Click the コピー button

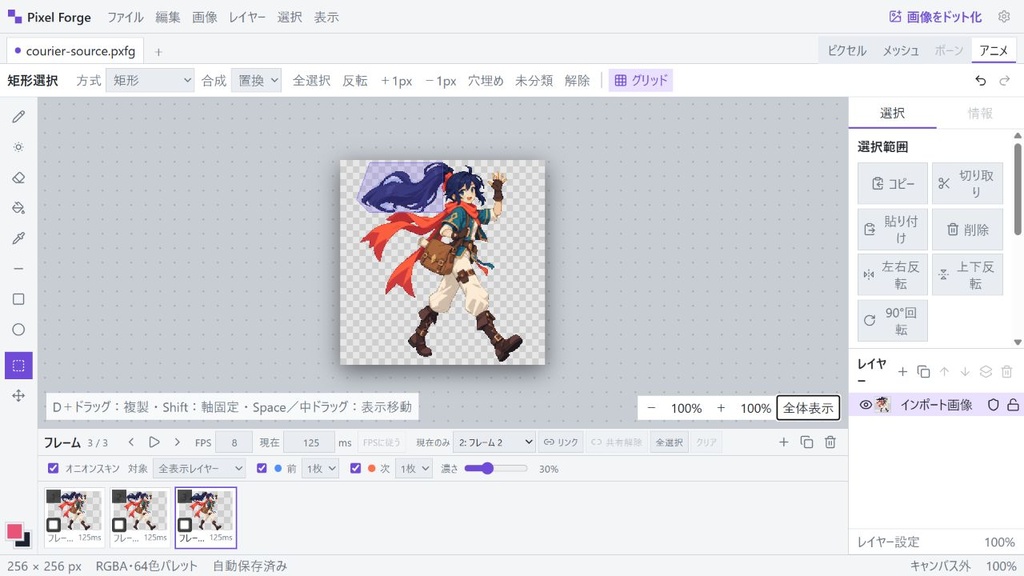click(892, 184)
